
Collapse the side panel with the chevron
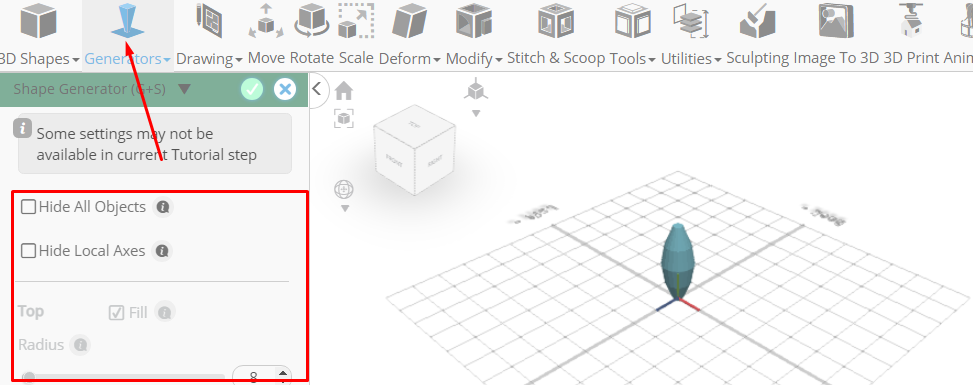coord(316,89)
